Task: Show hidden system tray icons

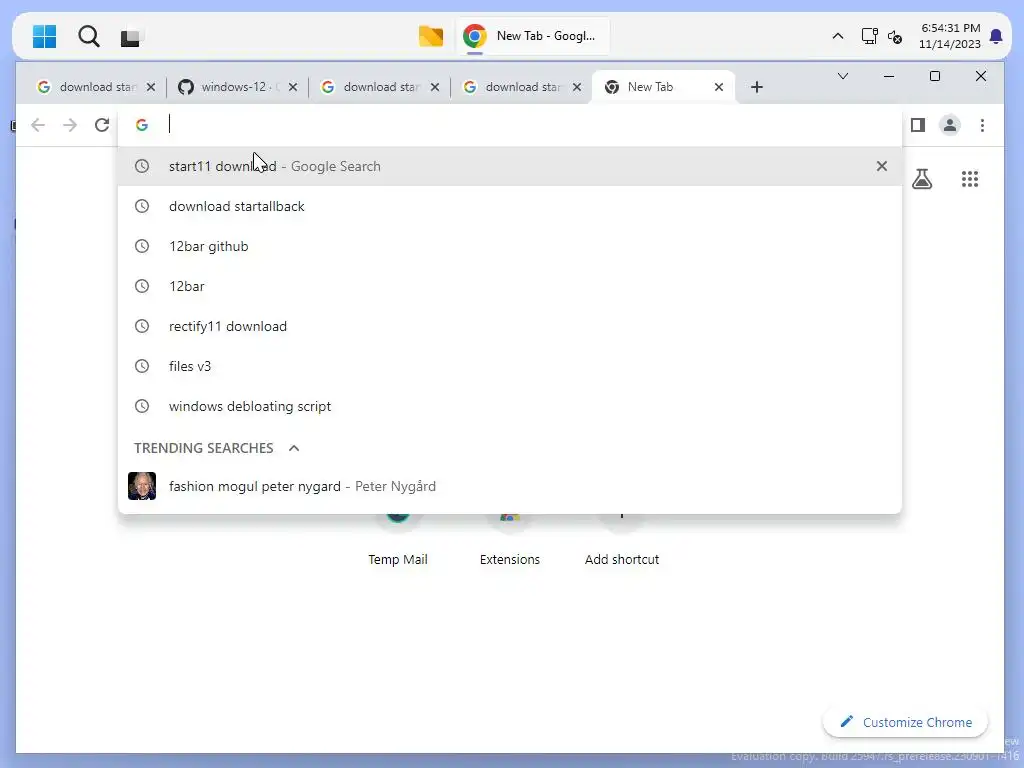Action: pyautogui.click(x=838, y=37)
